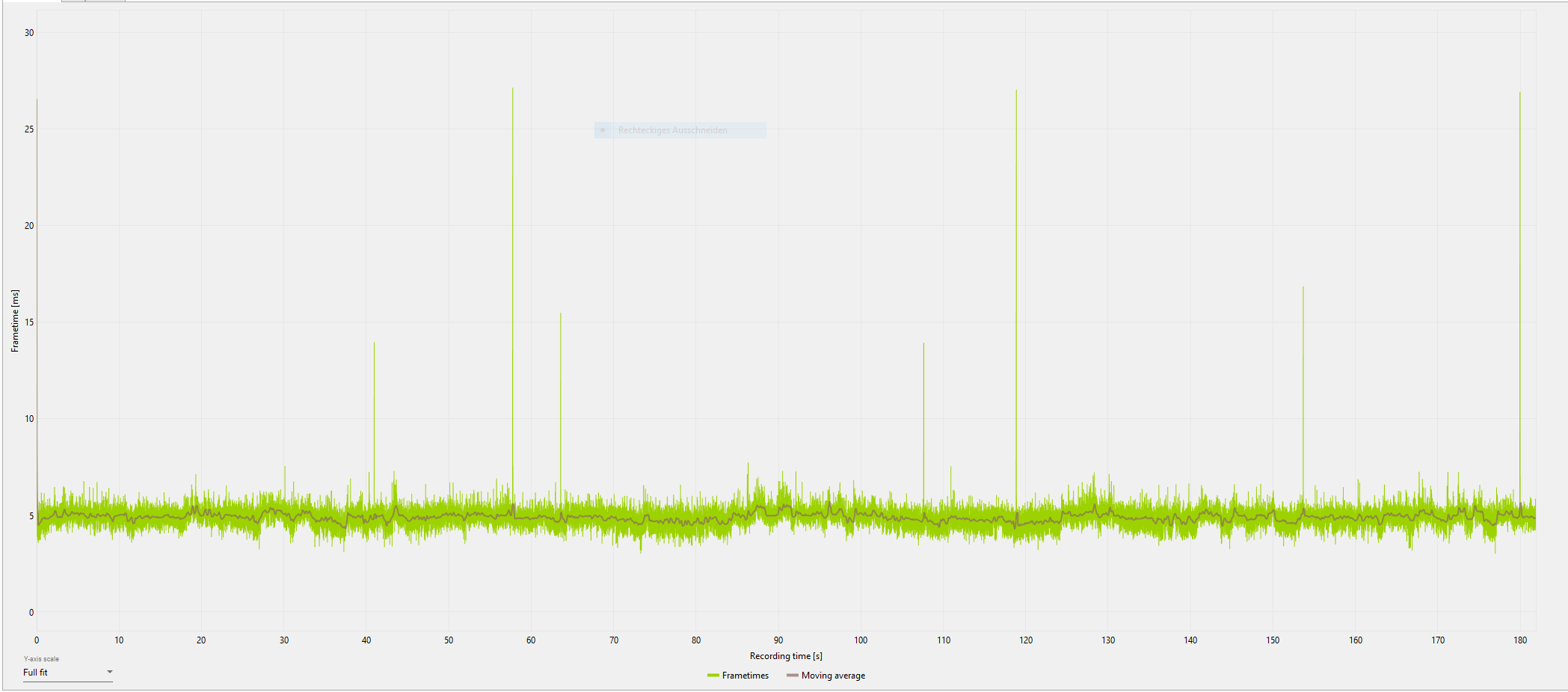The height and width of the screenshot is (692, 1568).
Task: Click the Full fit dropdown arrow
Action: (110, 672)
